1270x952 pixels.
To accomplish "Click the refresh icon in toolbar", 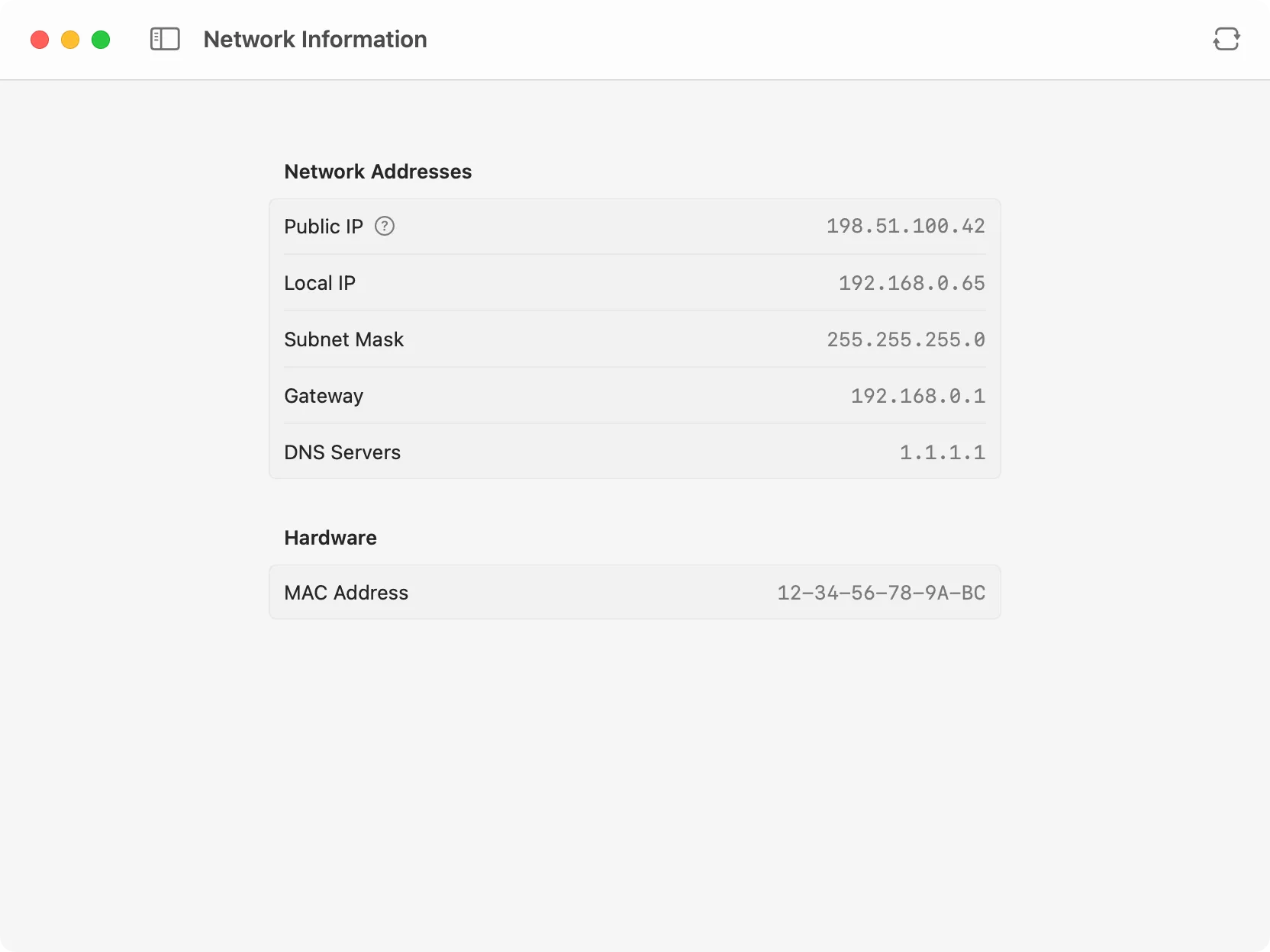I will point(1226,39).
